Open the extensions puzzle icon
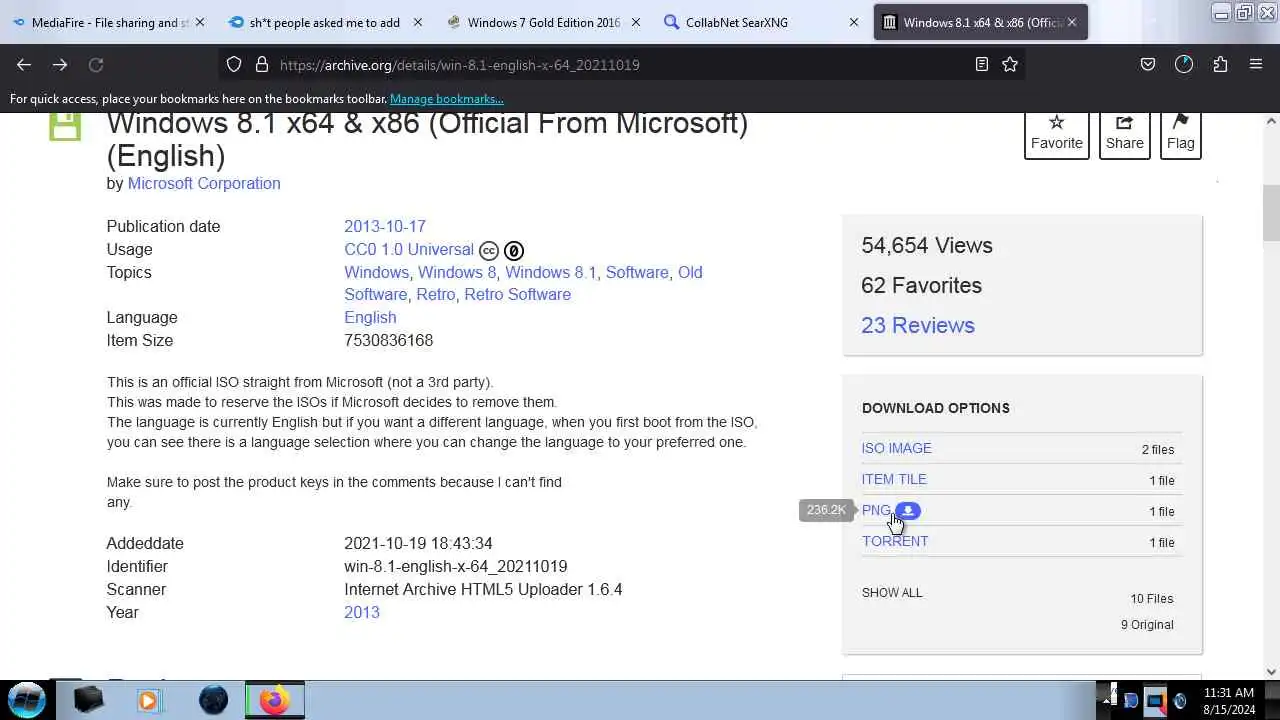 click(1220, 64)
